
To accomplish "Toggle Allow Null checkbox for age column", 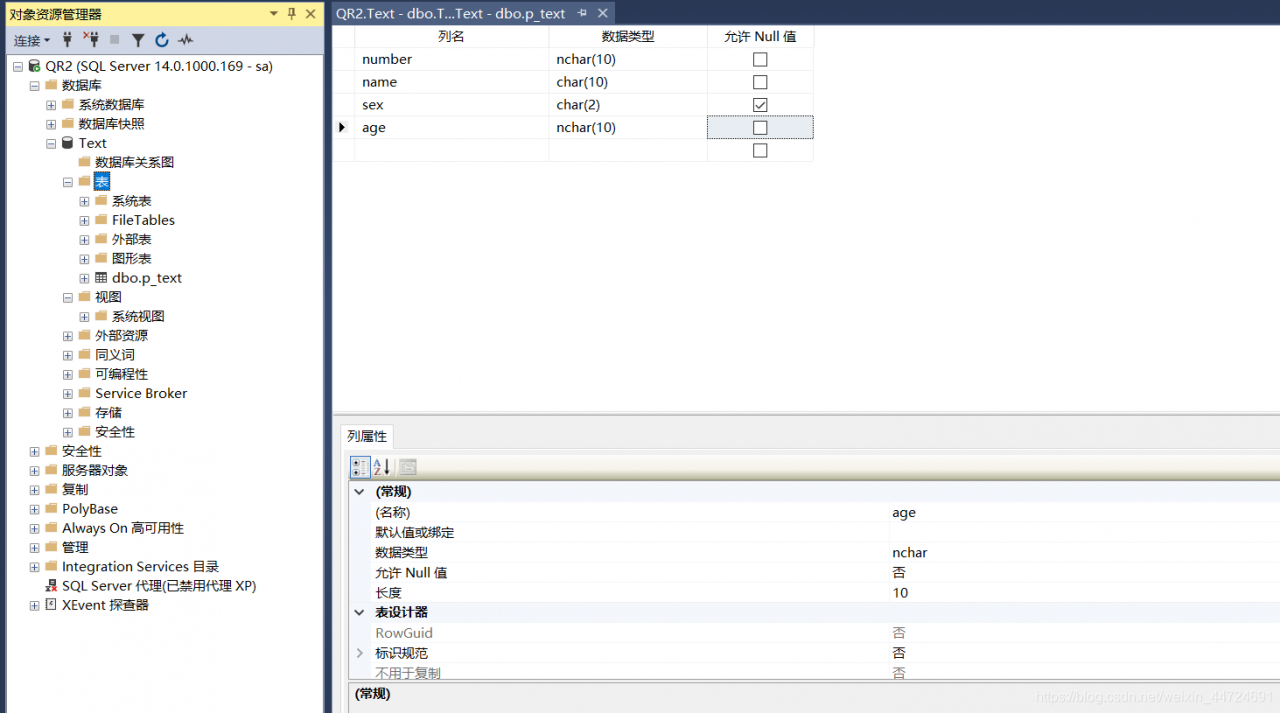I will [x=760, y=128].
